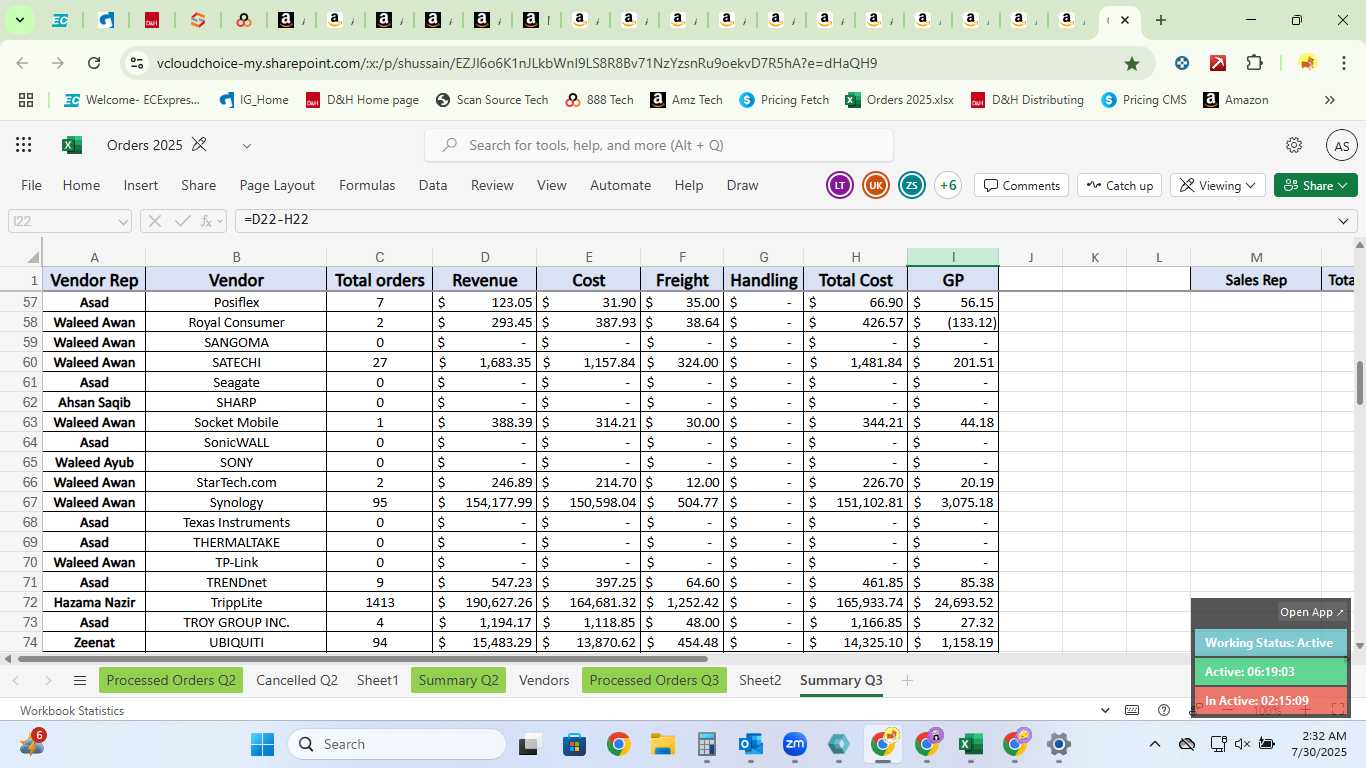The height and width of the screenshot is (768, 1366).
Task: Switch to Summary Q2 sheet tab
Action: point(458,680)
